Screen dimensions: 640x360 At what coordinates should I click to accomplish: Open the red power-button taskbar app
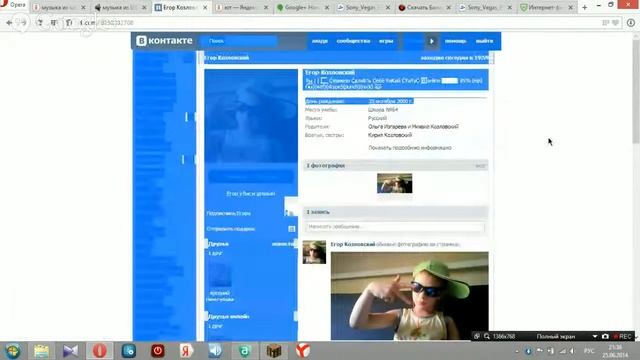point(158,351)
